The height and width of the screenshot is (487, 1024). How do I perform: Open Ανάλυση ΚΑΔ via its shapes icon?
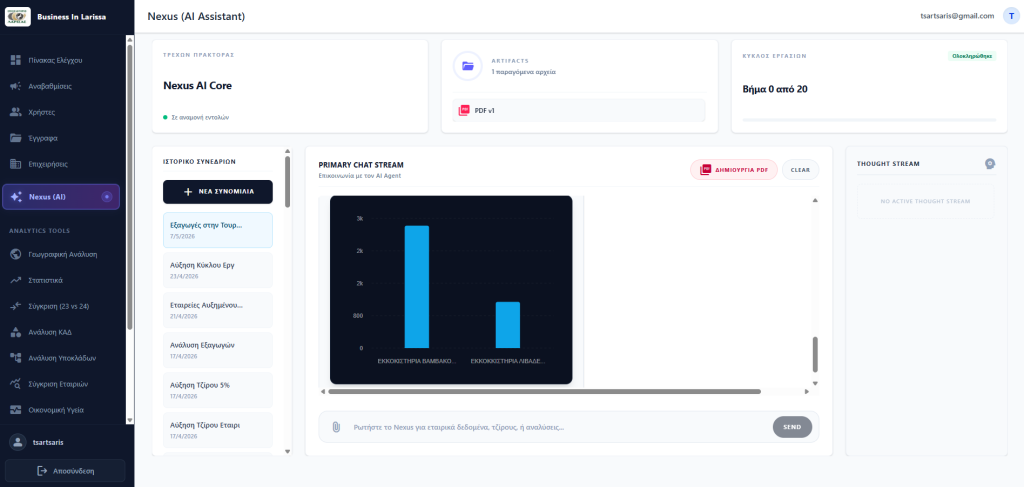(16, 332)
